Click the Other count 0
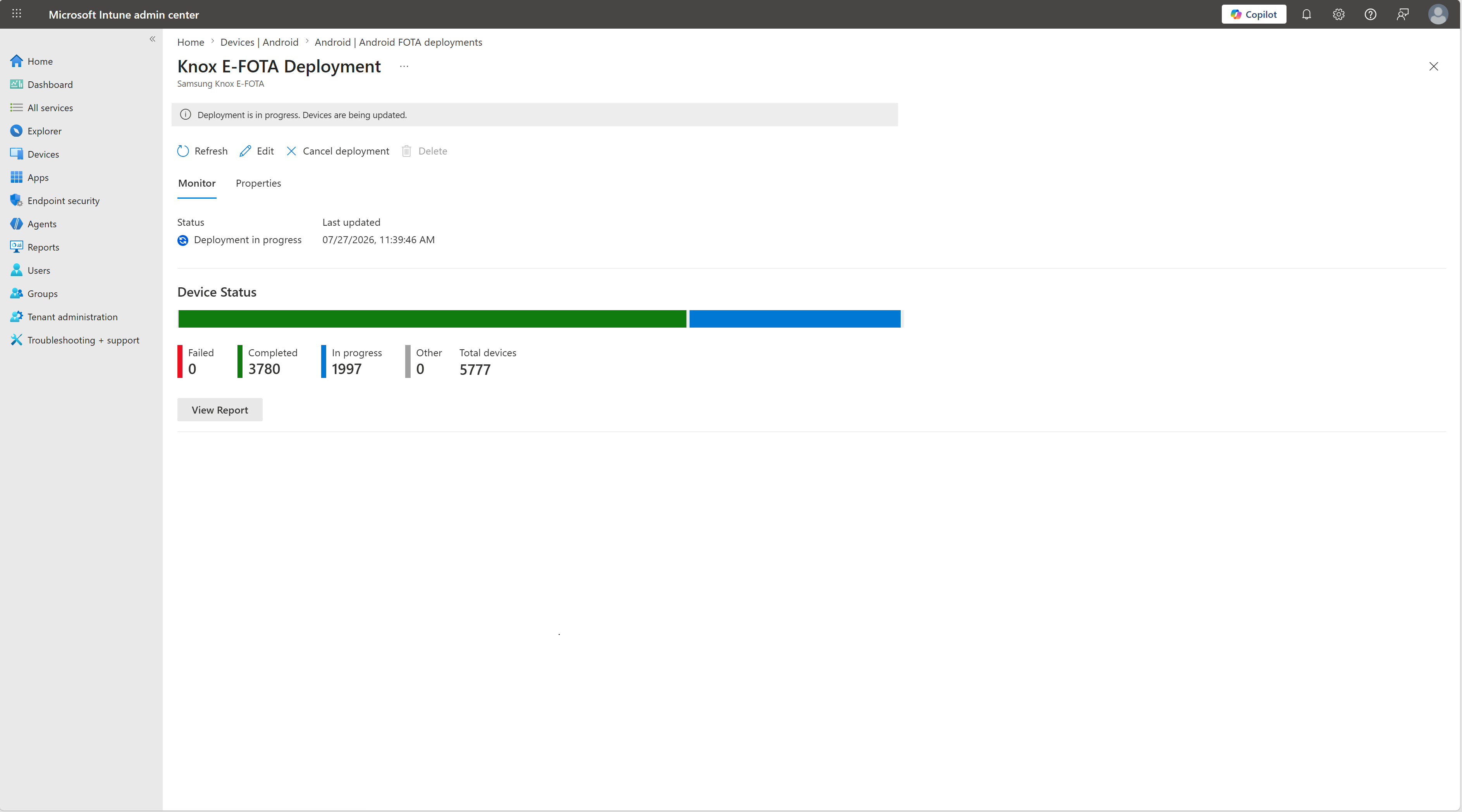This screenshot has height=812, width=1462. tap(420, 369)
